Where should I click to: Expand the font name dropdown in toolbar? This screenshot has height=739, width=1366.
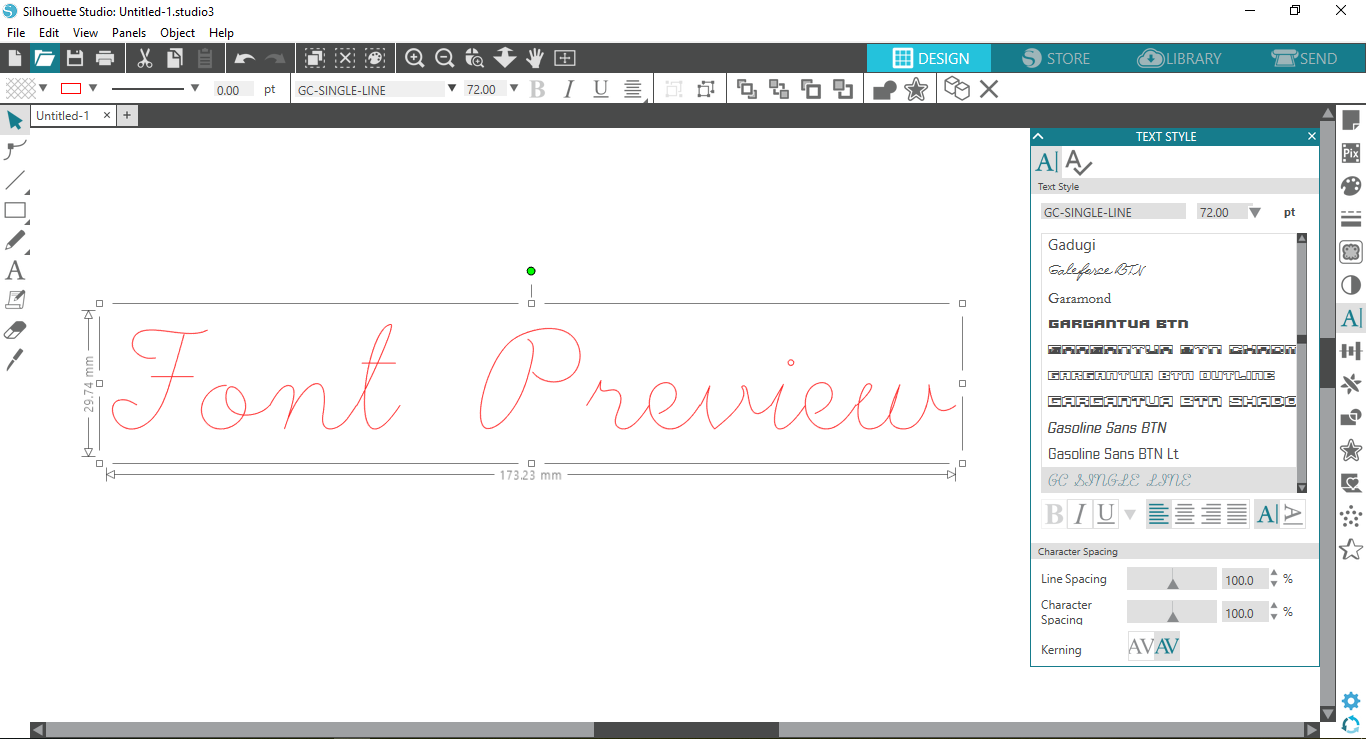click(x=452, y=89)
